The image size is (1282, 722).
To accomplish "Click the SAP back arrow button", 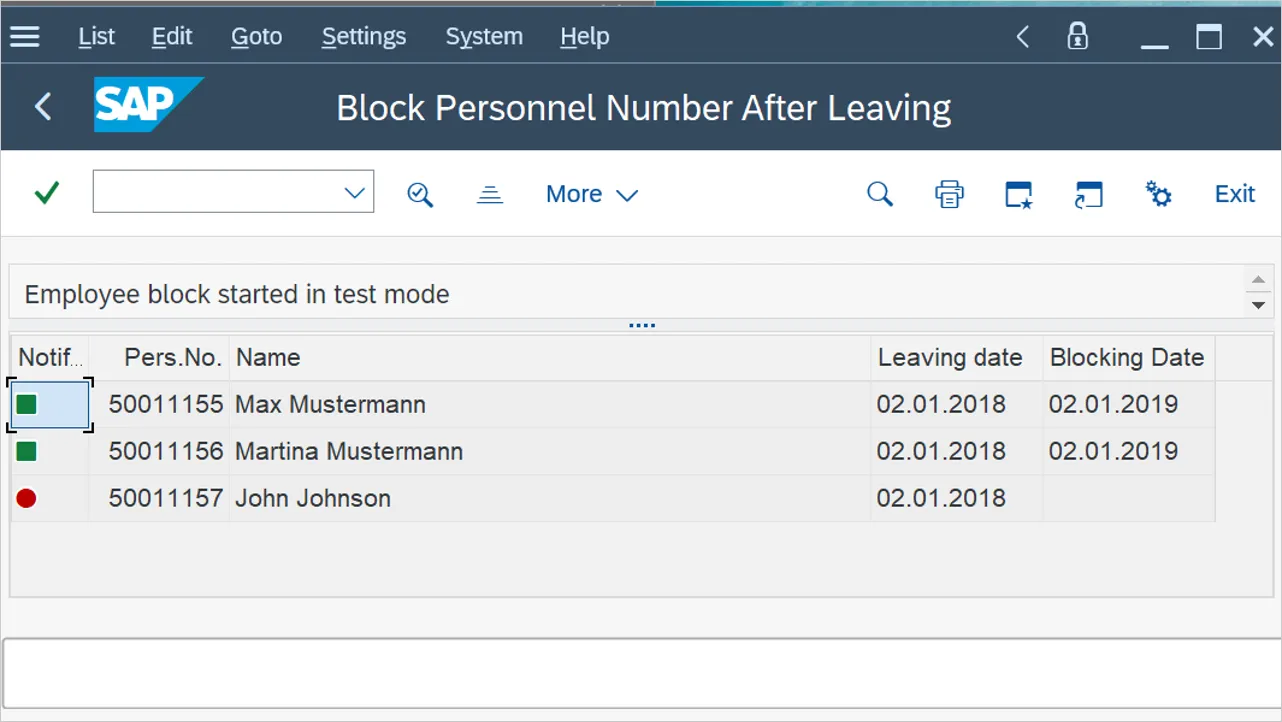I will coord(43,106).
